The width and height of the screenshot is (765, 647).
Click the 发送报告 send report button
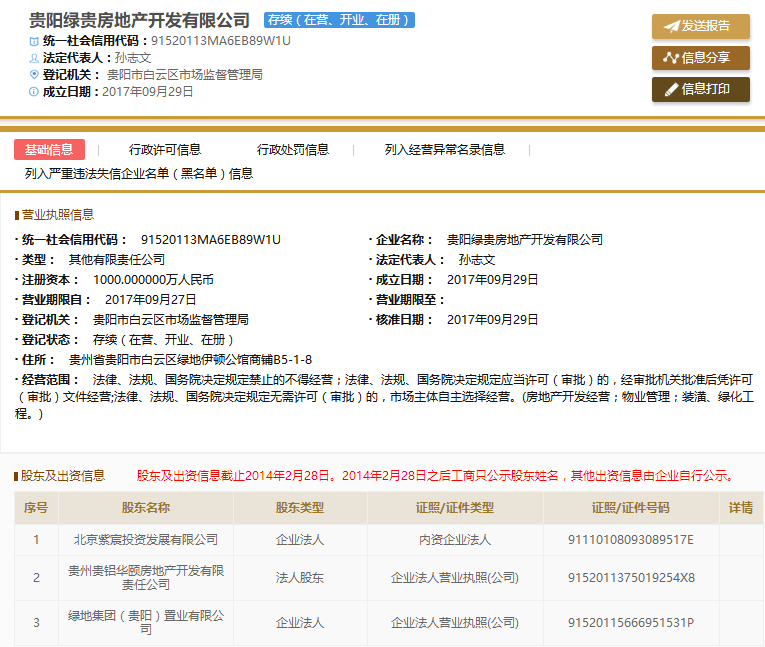(x=701, y=26)
